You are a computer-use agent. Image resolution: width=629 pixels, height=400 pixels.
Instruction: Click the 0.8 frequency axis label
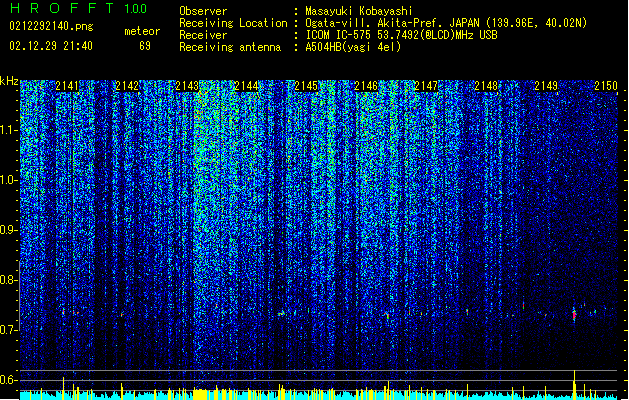(x=9, y=280)
